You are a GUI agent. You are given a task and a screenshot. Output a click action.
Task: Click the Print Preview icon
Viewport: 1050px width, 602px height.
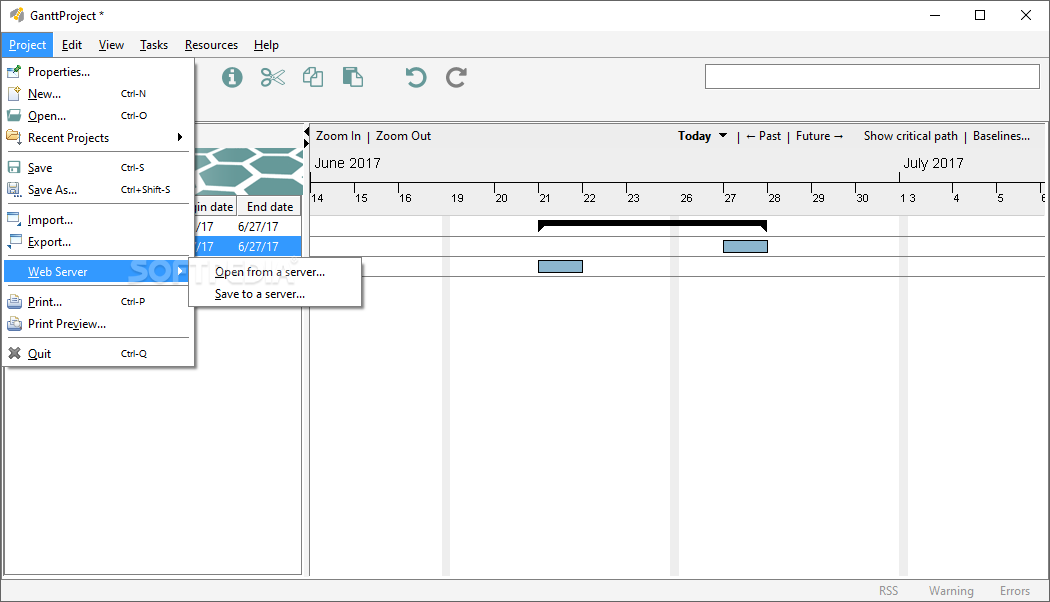(14, 323)
